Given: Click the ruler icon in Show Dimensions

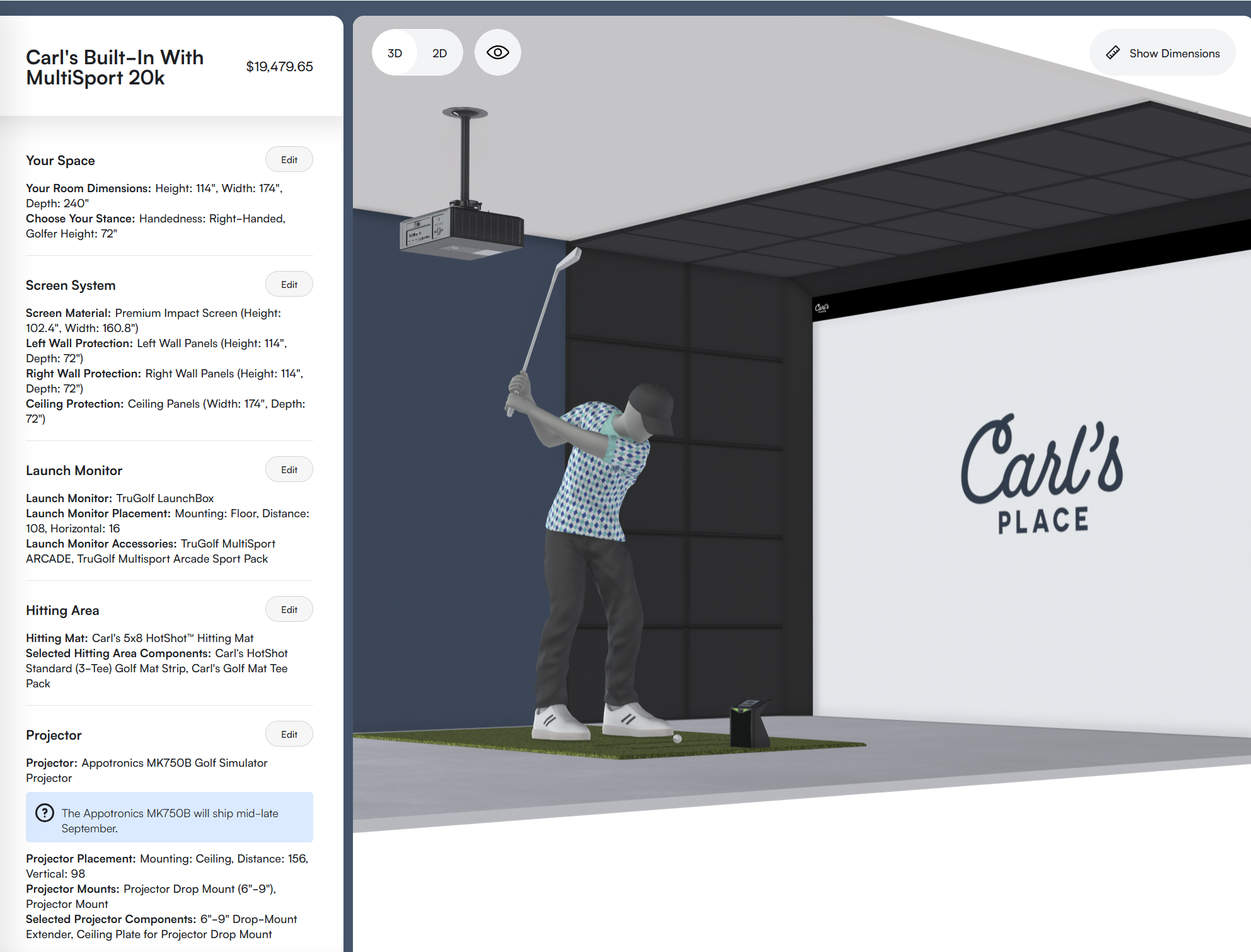Looking at the screenshot, I should click(1113, 53).
